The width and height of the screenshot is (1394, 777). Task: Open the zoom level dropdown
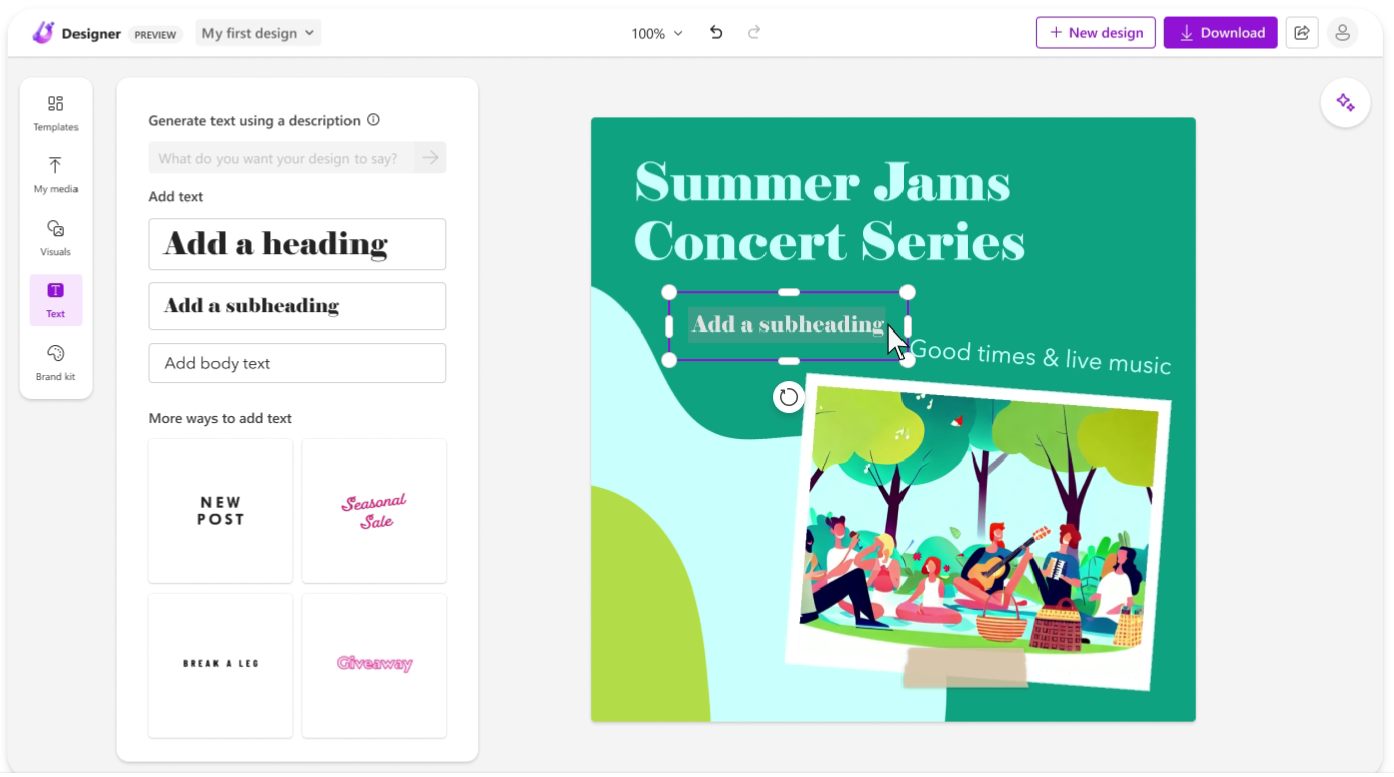point(655,32)
